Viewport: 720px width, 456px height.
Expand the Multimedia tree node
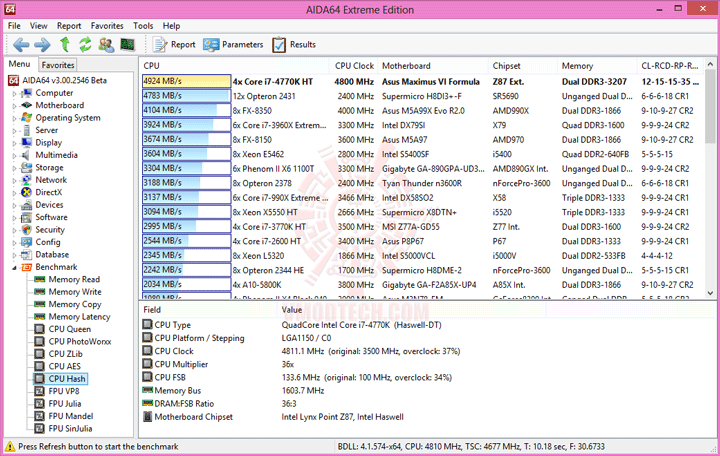pos(14,155)
